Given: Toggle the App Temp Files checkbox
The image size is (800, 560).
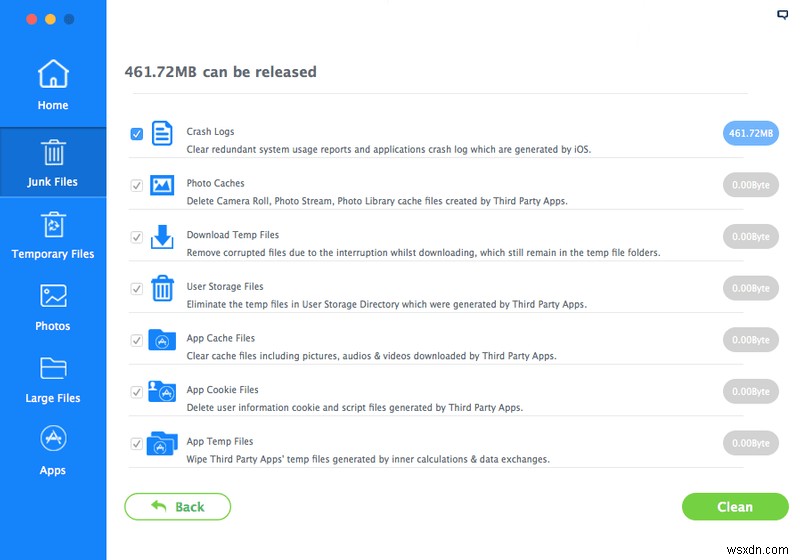Looking at the screenshot, I should click(x=136, y=443).
